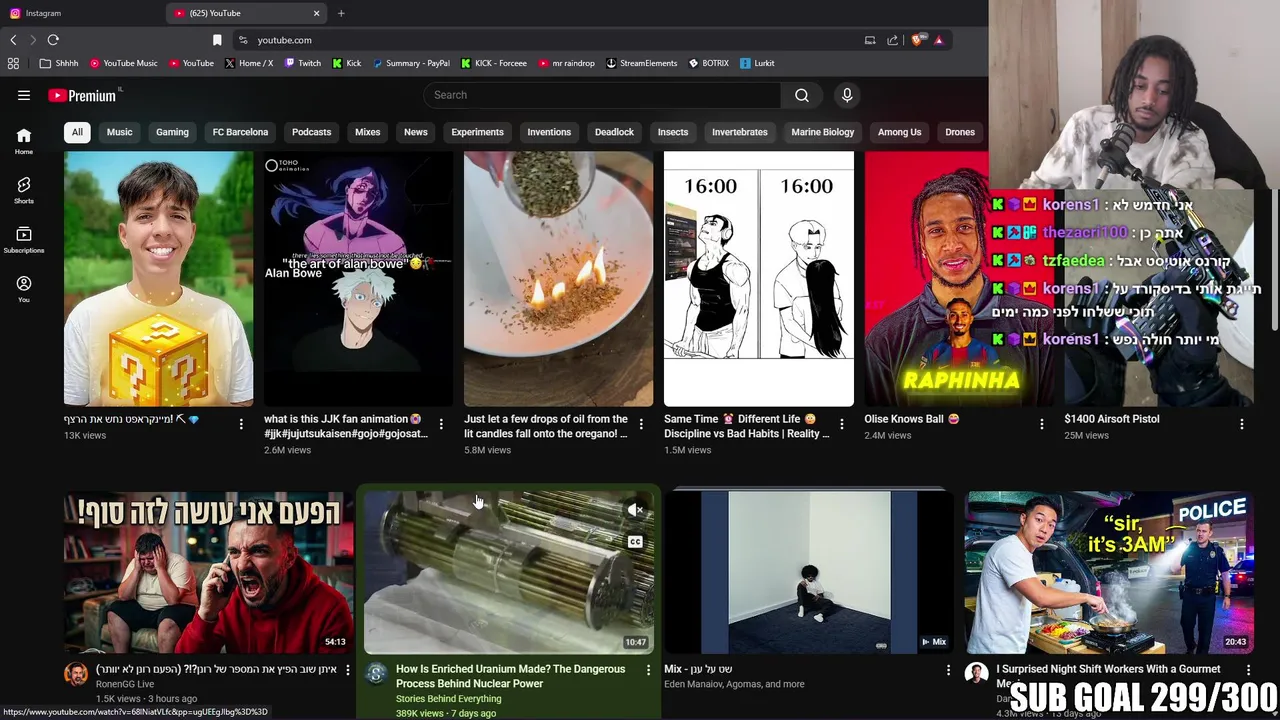Go back using browser back arrow
The width and height of the screenshot is (1280, 720).
click(x=13, y=40)
